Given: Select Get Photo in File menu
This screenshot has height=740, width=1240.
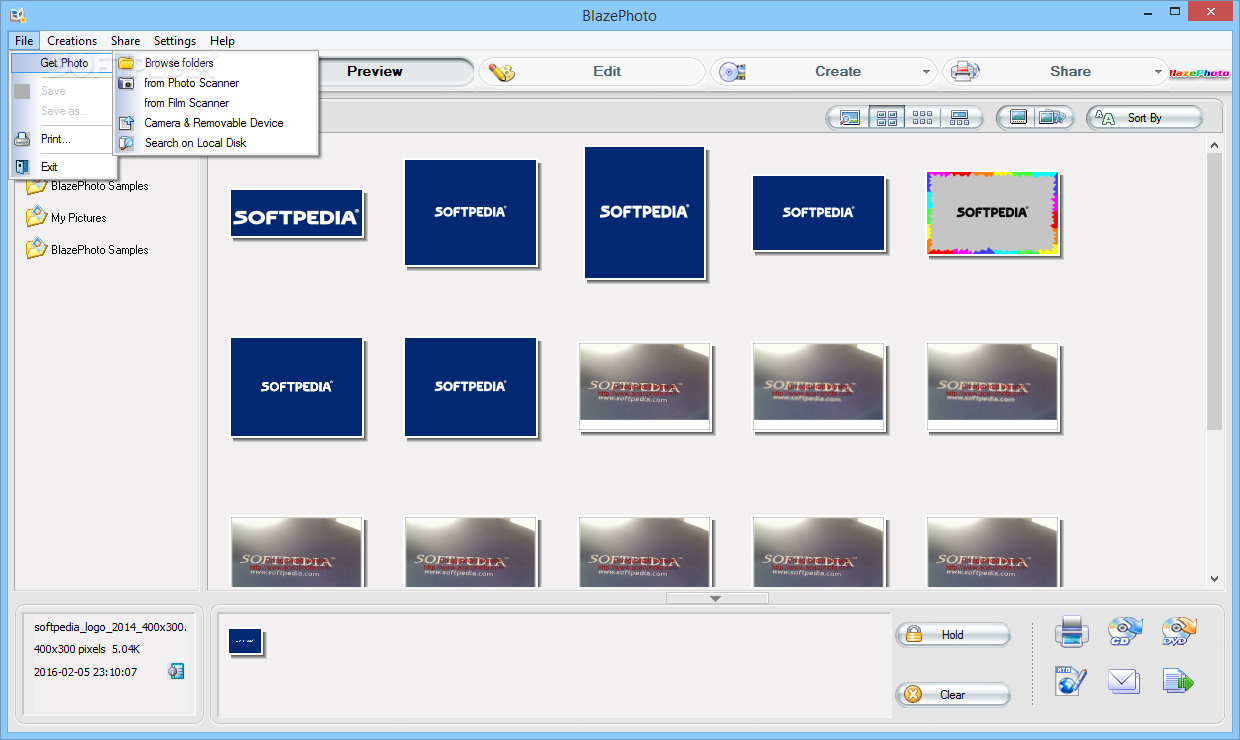Looking at the screenshot, I should 64,63.
